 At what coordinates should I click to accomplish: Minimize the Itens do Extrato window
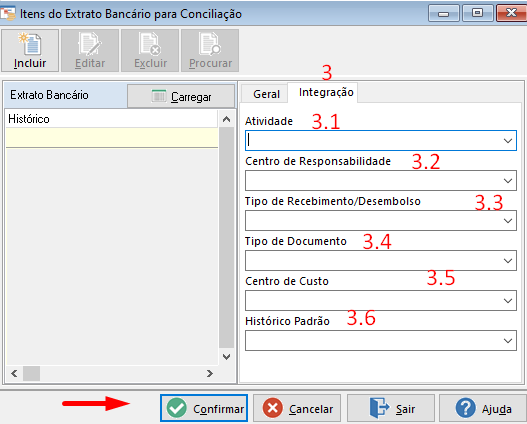444,13
